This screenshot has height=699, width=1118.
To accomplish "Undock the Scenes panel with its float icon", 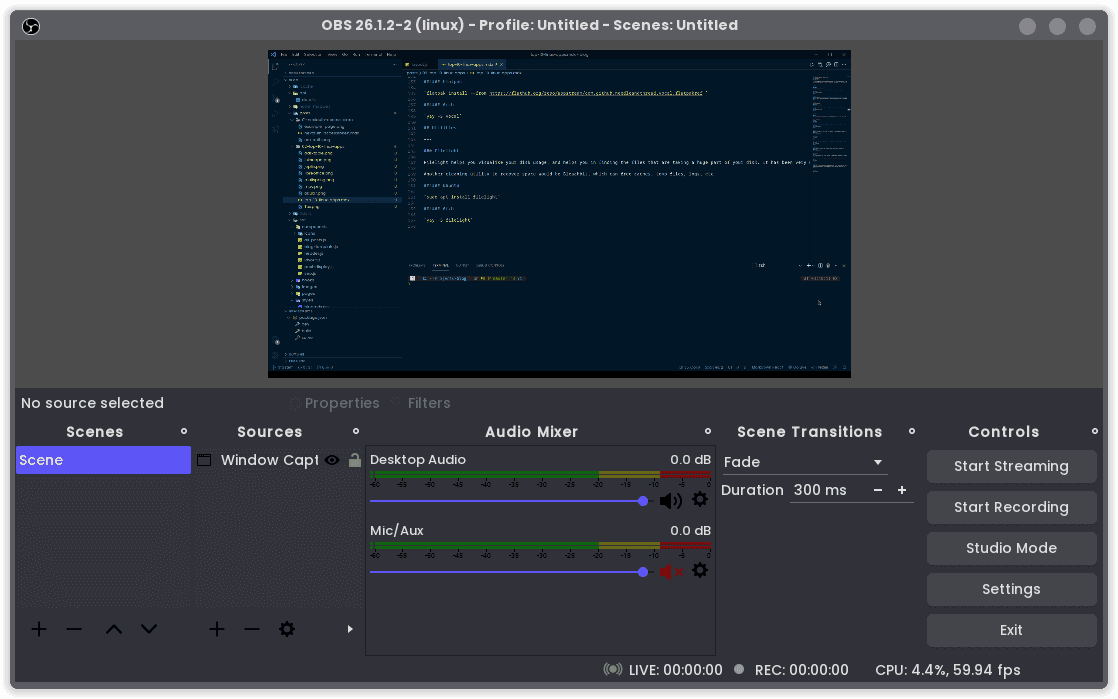I will point(184,432).
